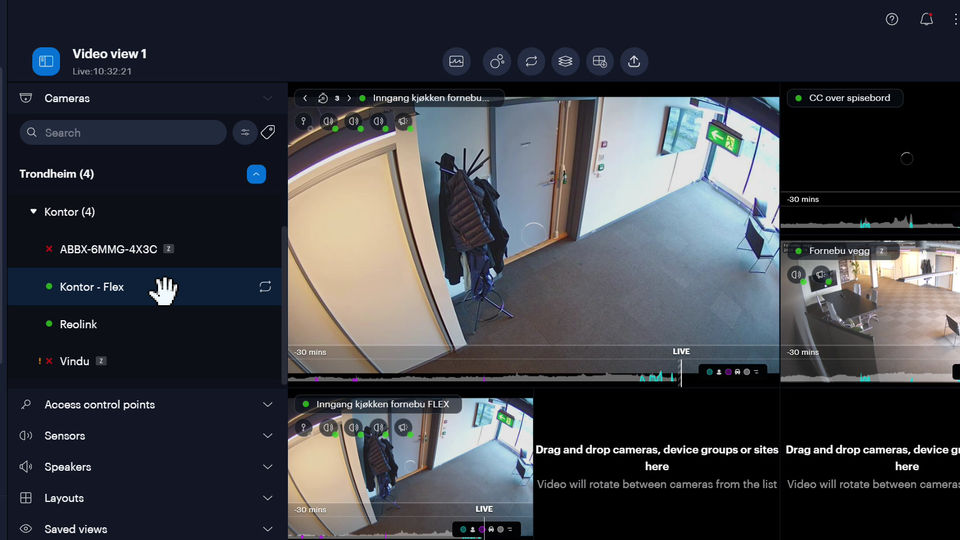
Task: Open the stacked layers icon in top toolbar
Action: pyautogui.click(x=565, y=61)
